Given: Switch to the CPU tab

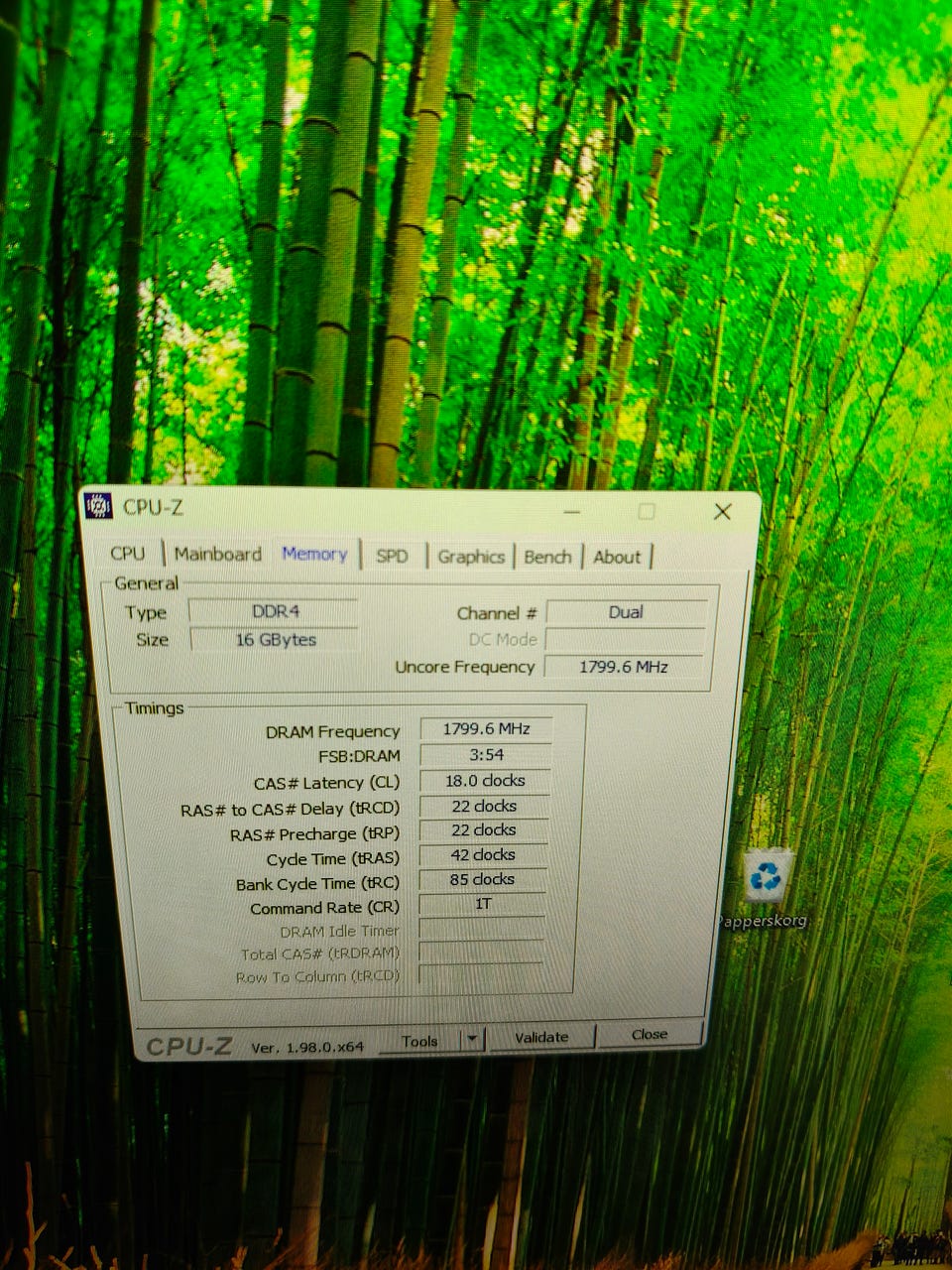Looking at the screenshot, I should pyautogui.click(x=127, y=554).
